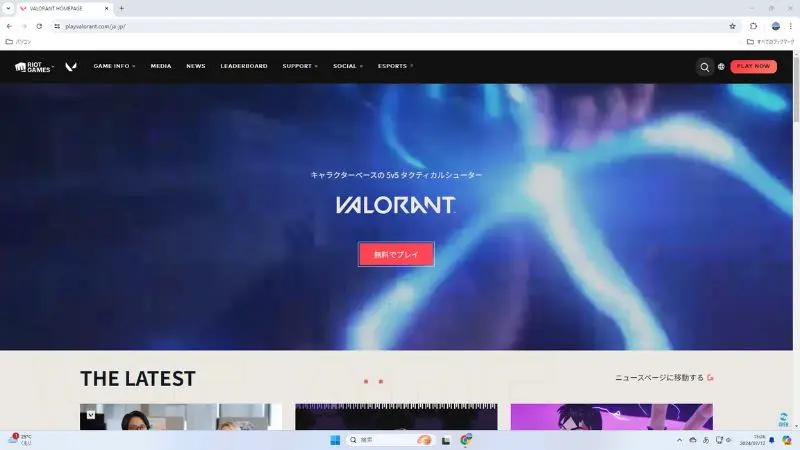Open the Chrome profile avatar
Viewport: 800px width, 450px height.
pos(776,26)
